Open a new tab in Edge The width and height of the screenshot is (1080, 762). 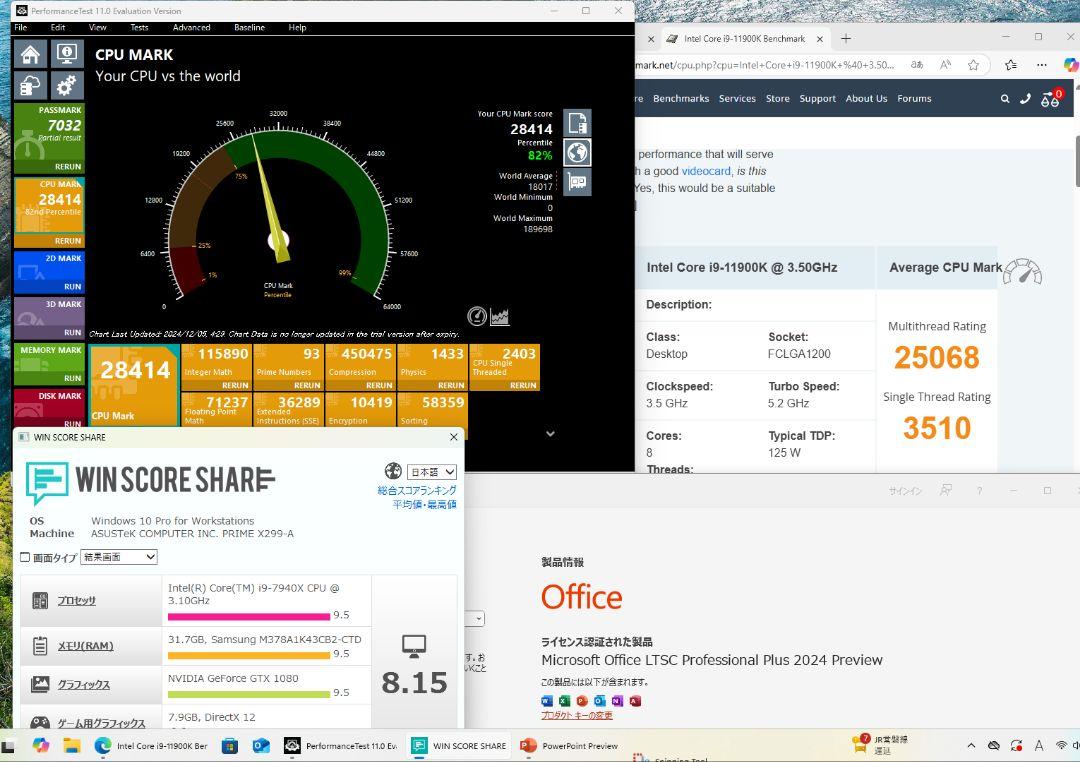coord(846,39)
